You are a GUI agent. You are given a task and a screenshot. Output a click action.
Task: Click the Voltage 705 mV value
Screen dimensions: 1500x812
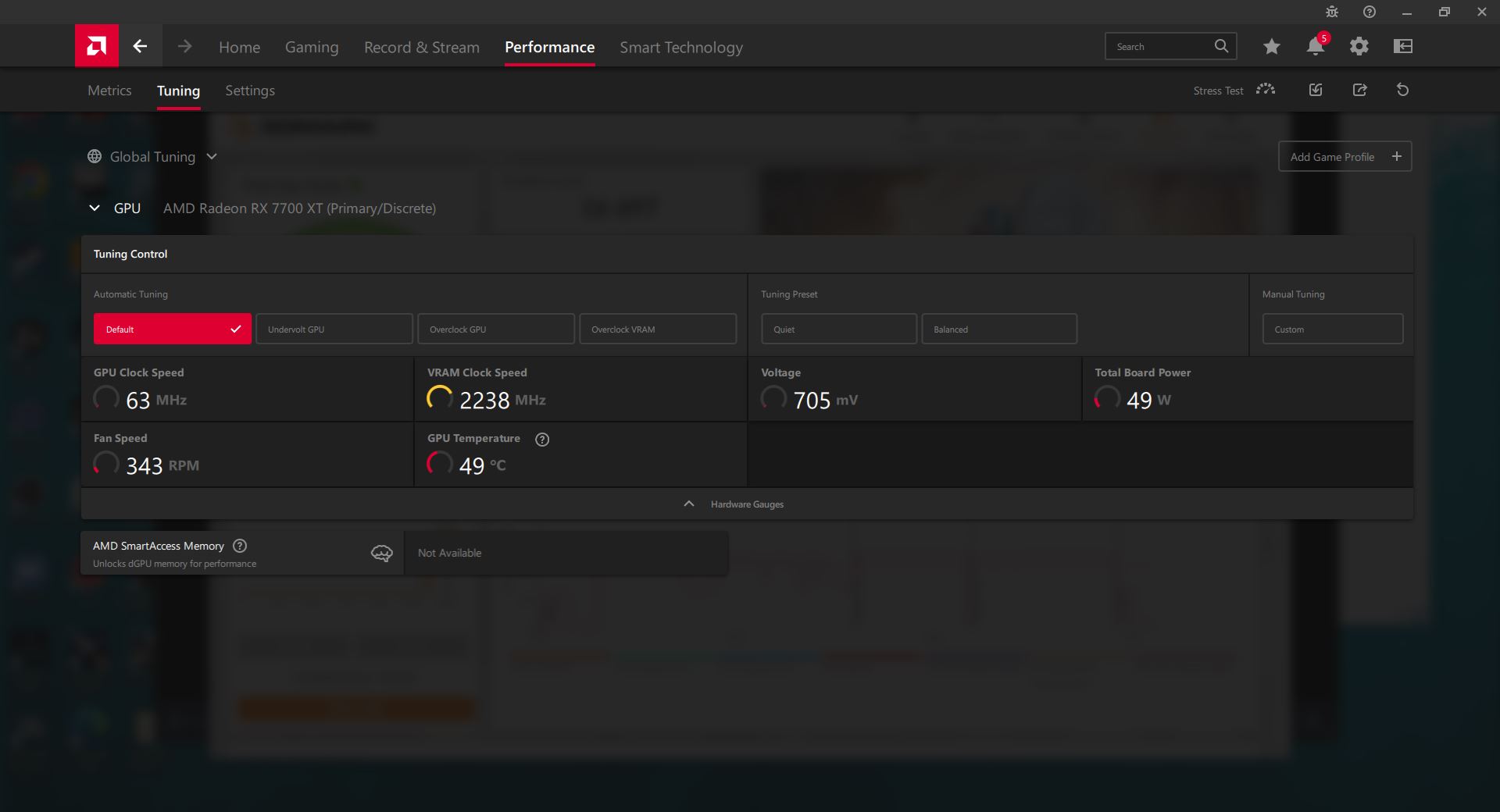click(825, 400)
